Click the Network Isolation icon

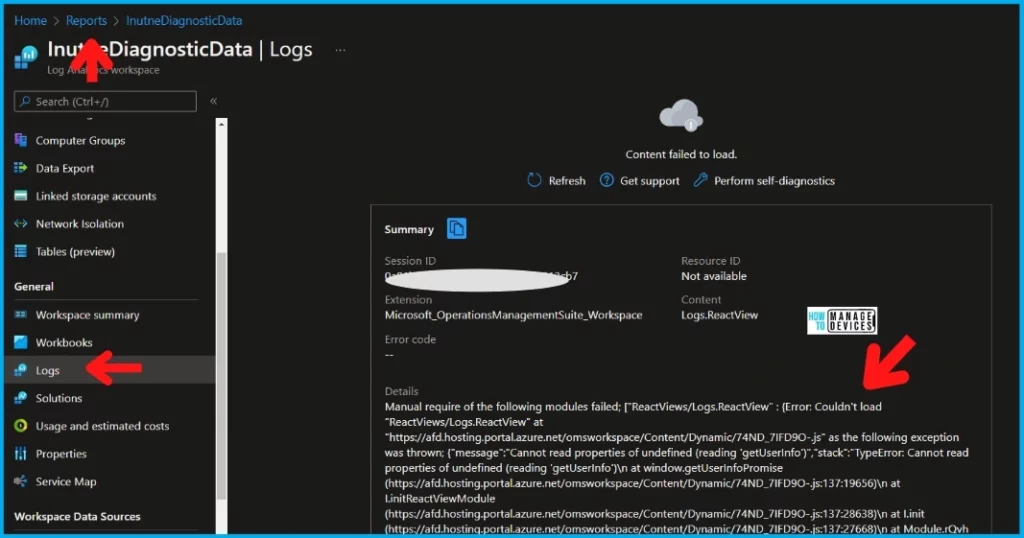(x=21, y=223)
